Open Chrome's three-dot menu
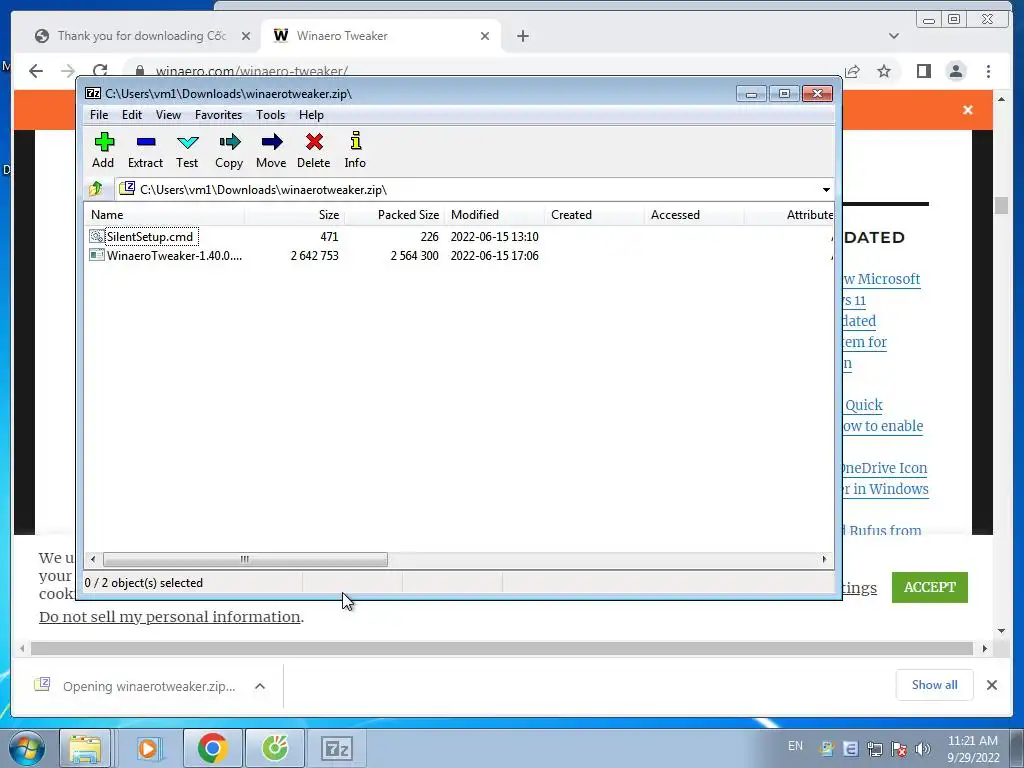Viewport: 1024px width, 768px height. point(988,71)
